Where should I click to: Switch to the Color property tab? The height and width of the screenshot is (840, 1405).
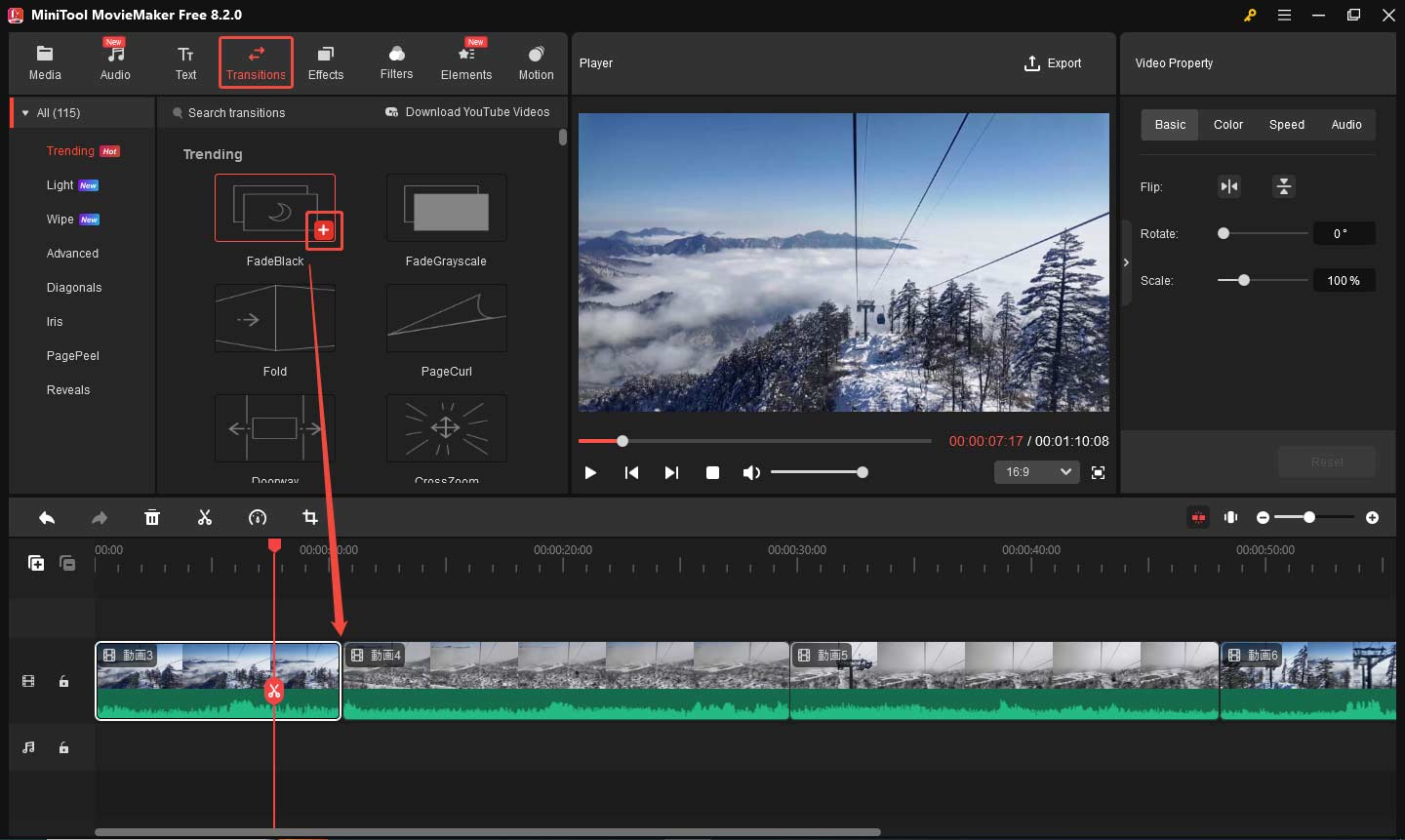click(1228, 125)
